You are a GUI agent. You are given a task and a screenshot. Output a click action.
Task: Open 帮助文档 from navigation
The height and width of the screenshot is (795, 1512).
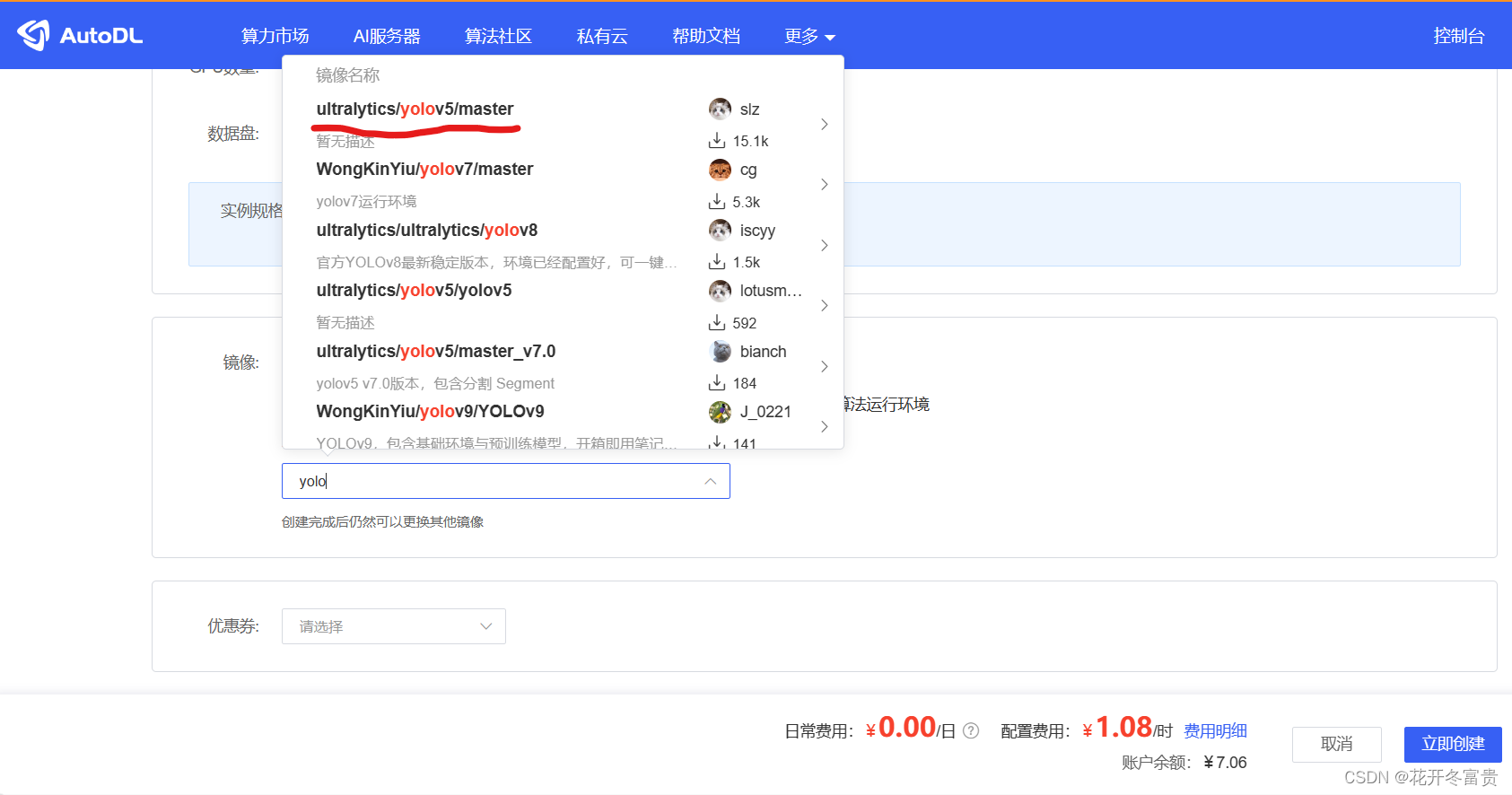[x=706, y=36]
